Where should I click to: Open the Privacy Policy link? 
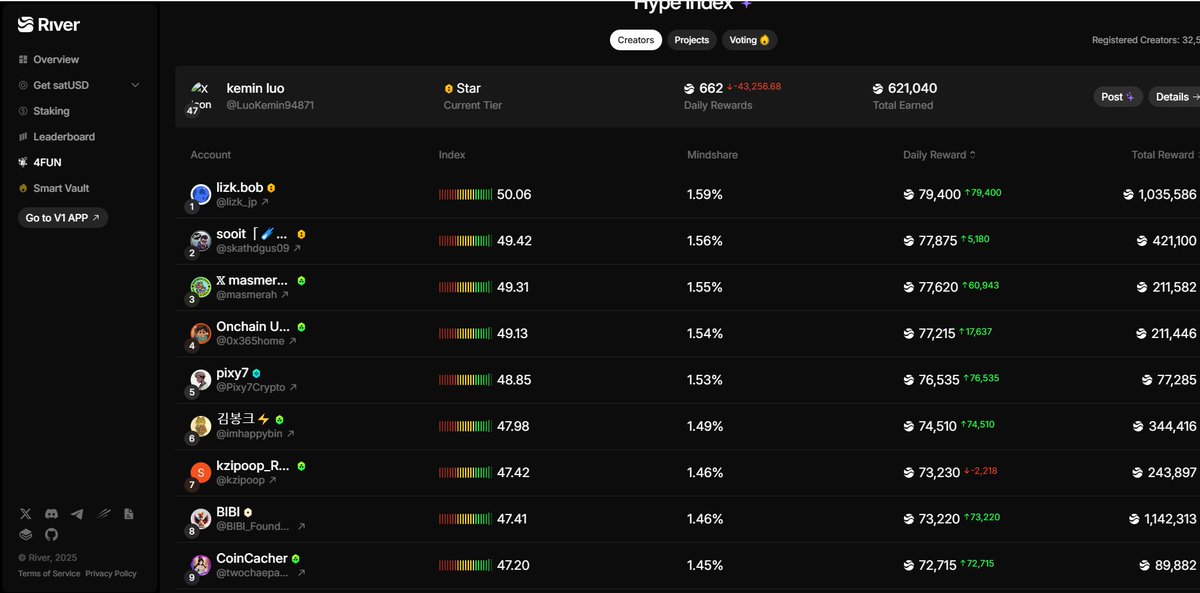[x=111, y=574]
